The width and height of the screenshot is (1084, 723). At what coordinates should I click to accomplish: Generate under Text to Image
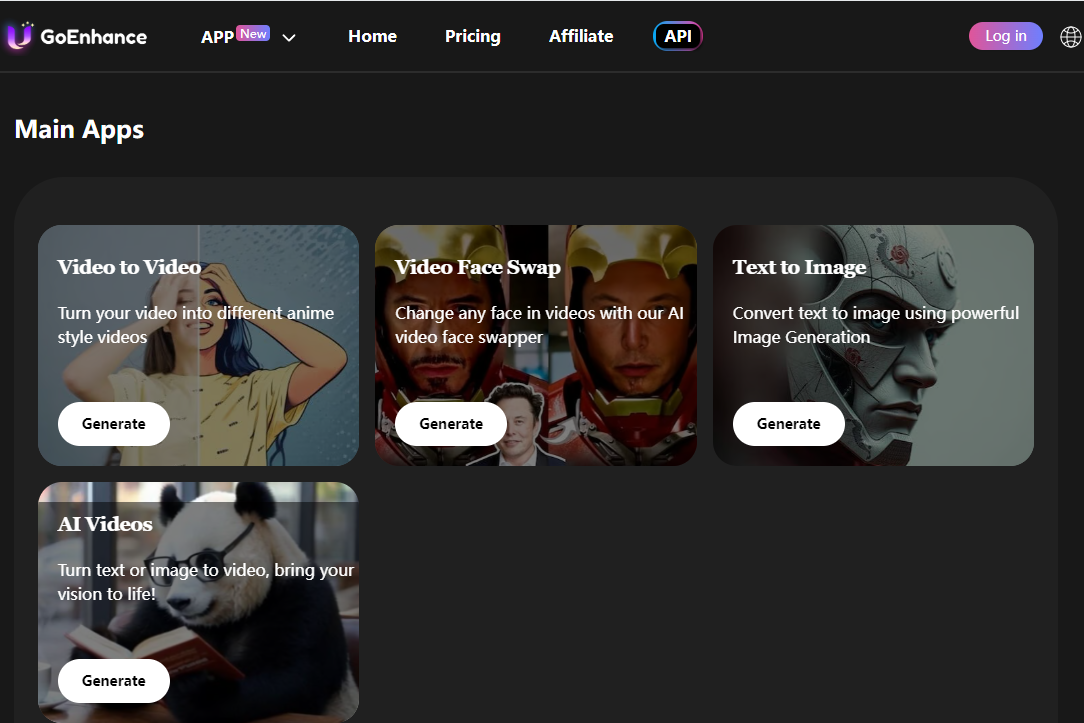tap(789, 424)
